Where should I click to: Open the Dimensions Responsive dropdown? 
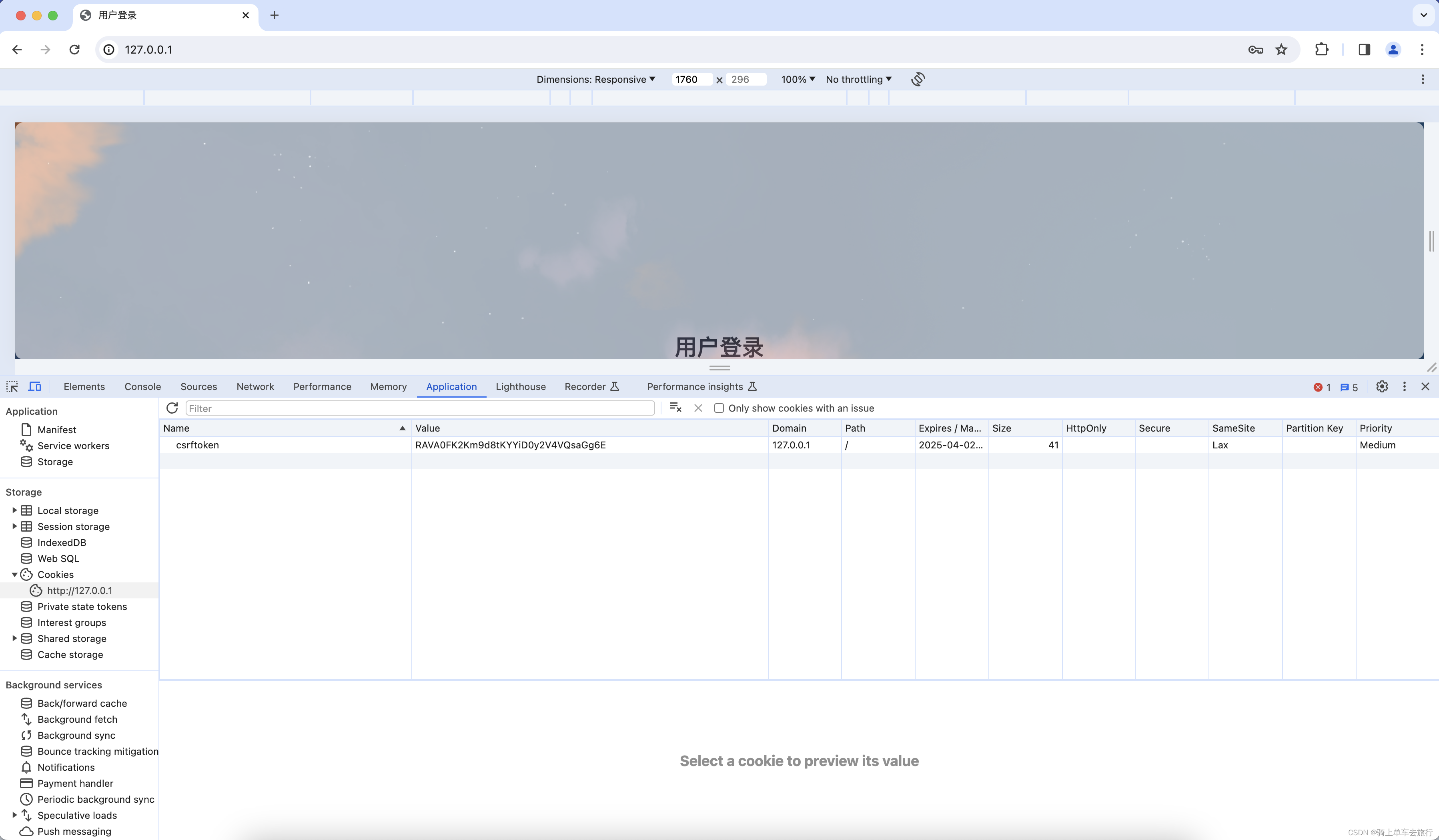click(x=595, y=79)
